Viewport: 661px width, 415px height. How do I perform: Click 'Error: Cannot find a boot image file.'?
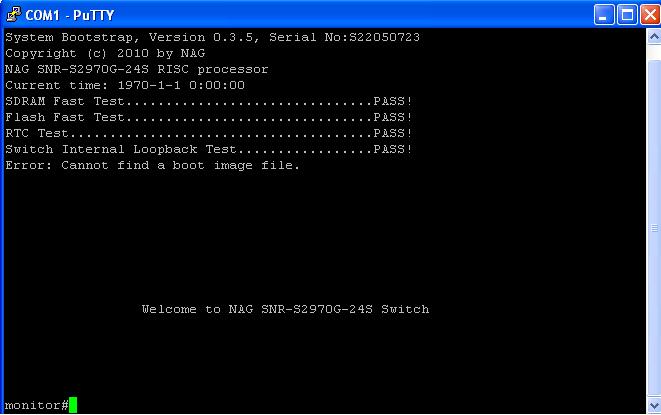tap(152, 165)
